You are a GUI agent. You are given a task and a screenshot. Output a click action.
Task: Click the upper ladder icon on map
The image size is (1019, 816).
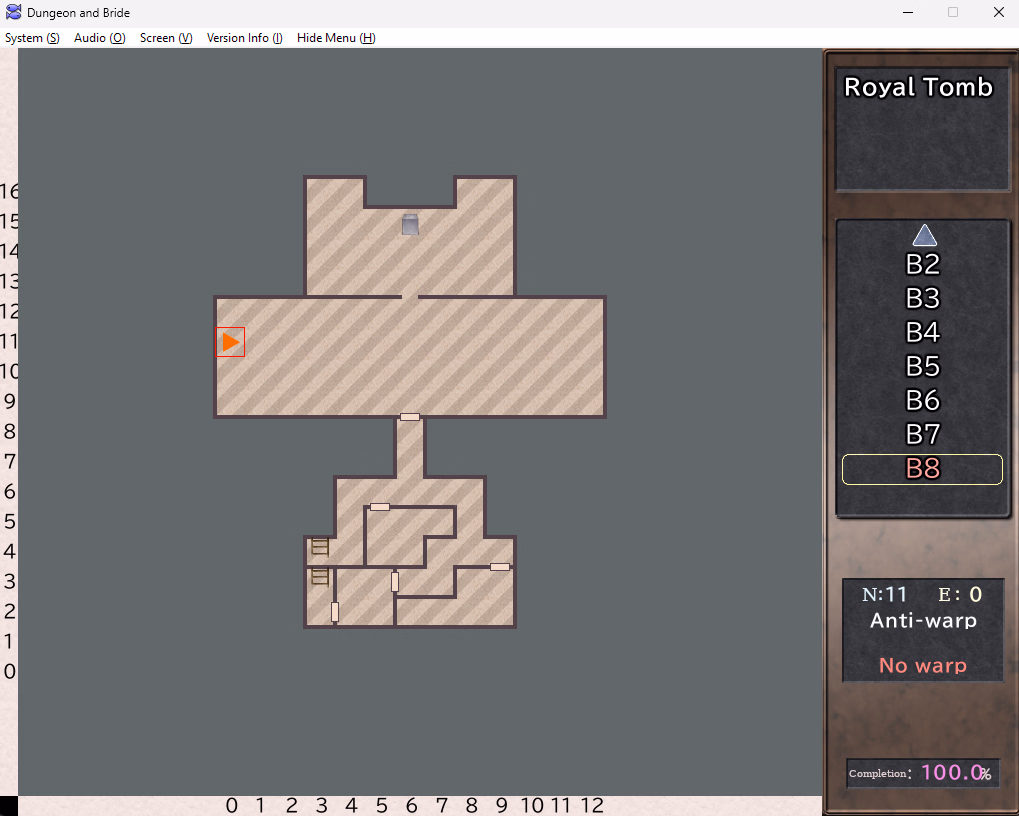point(320,546)
